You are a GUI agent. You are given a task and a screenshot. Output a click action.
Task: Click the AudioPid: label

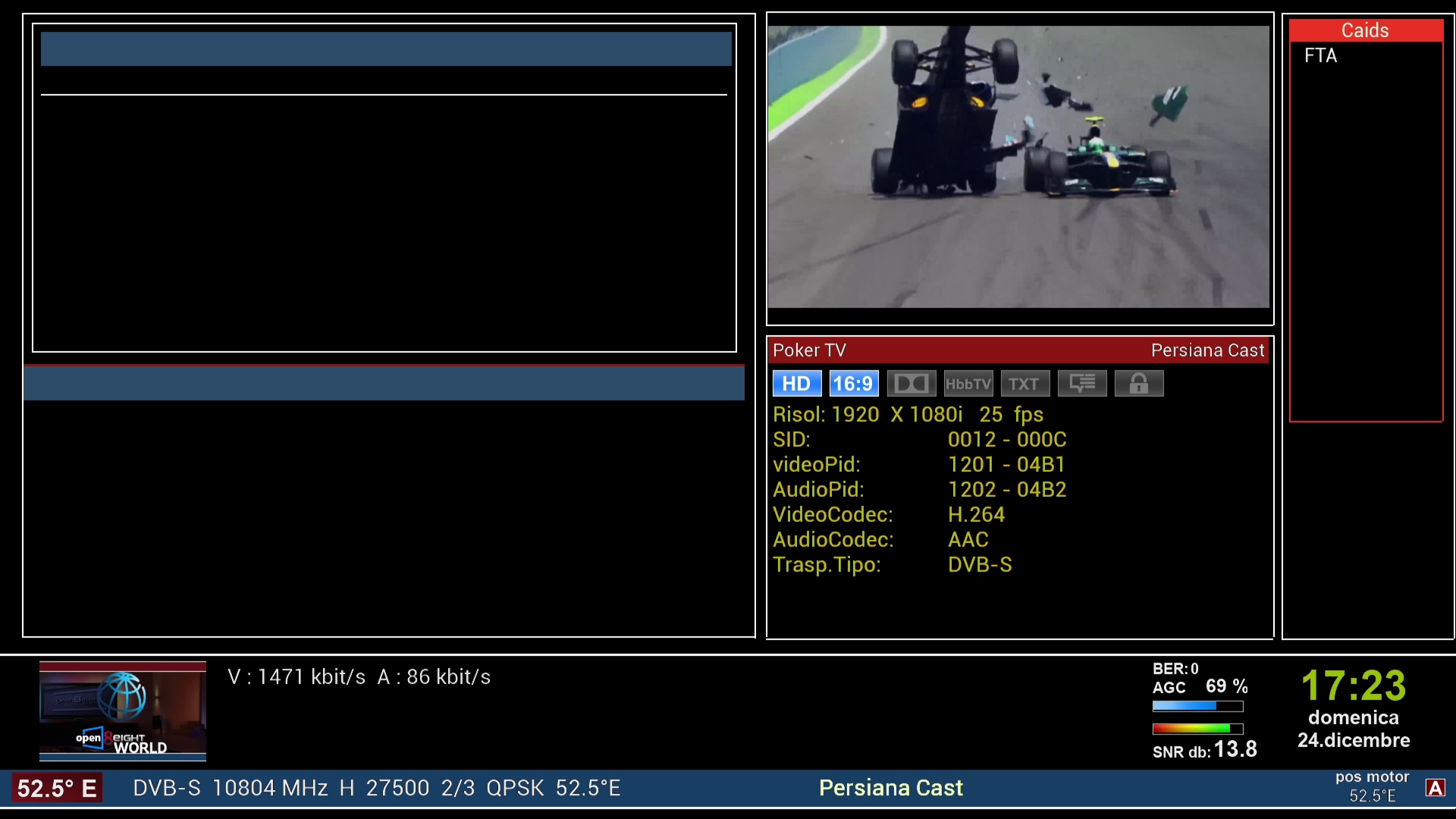(x=818, y=490)
